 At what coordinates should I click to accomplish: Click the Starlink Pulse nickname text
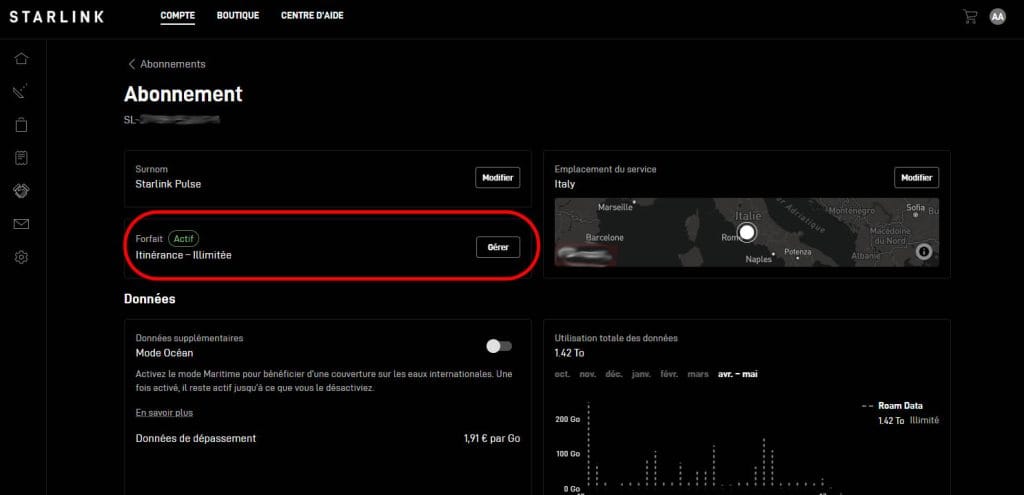(168, 184)
